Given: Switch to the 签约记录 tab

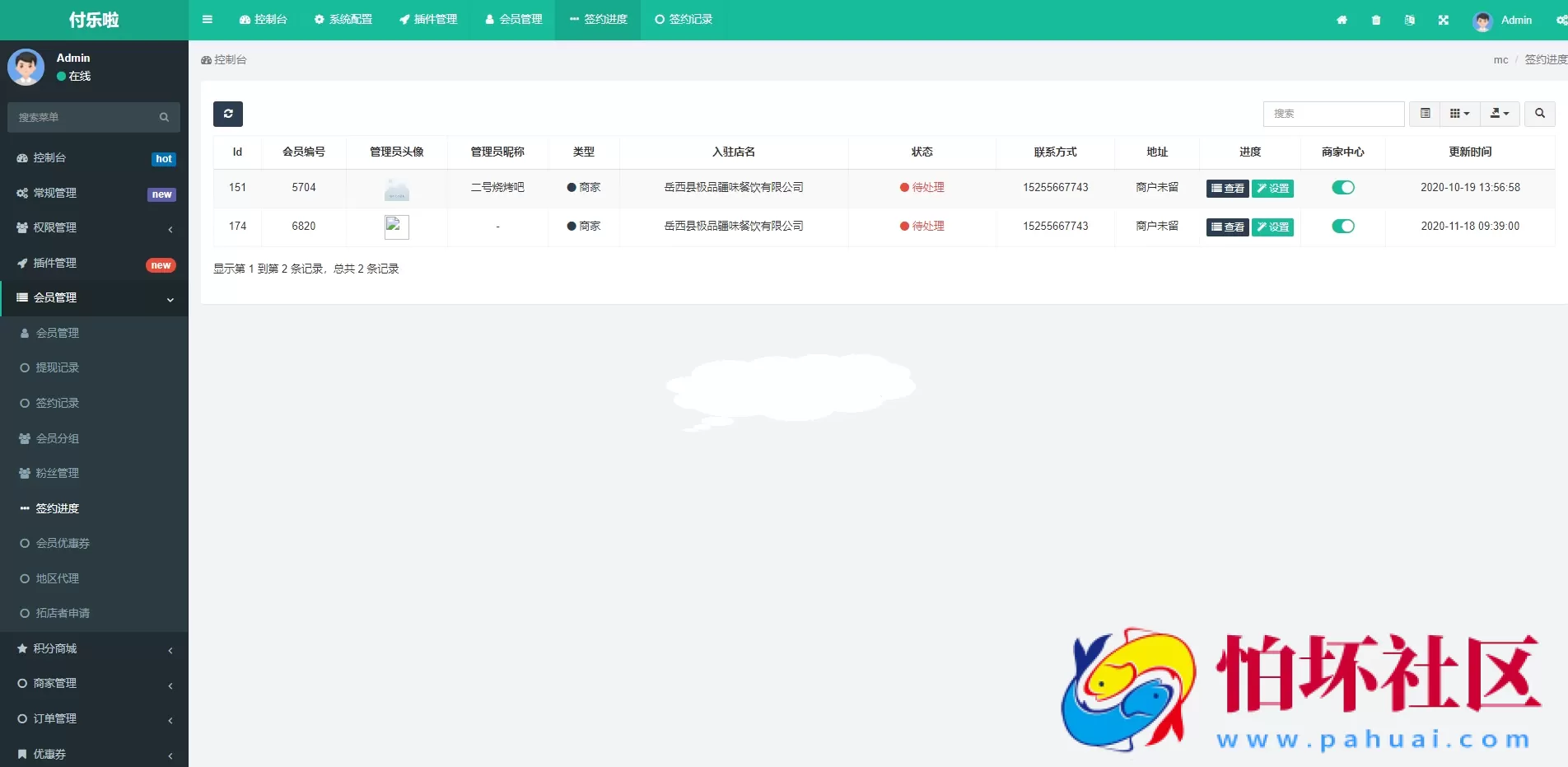Looking at the screenshot, I should pos(683,20).
